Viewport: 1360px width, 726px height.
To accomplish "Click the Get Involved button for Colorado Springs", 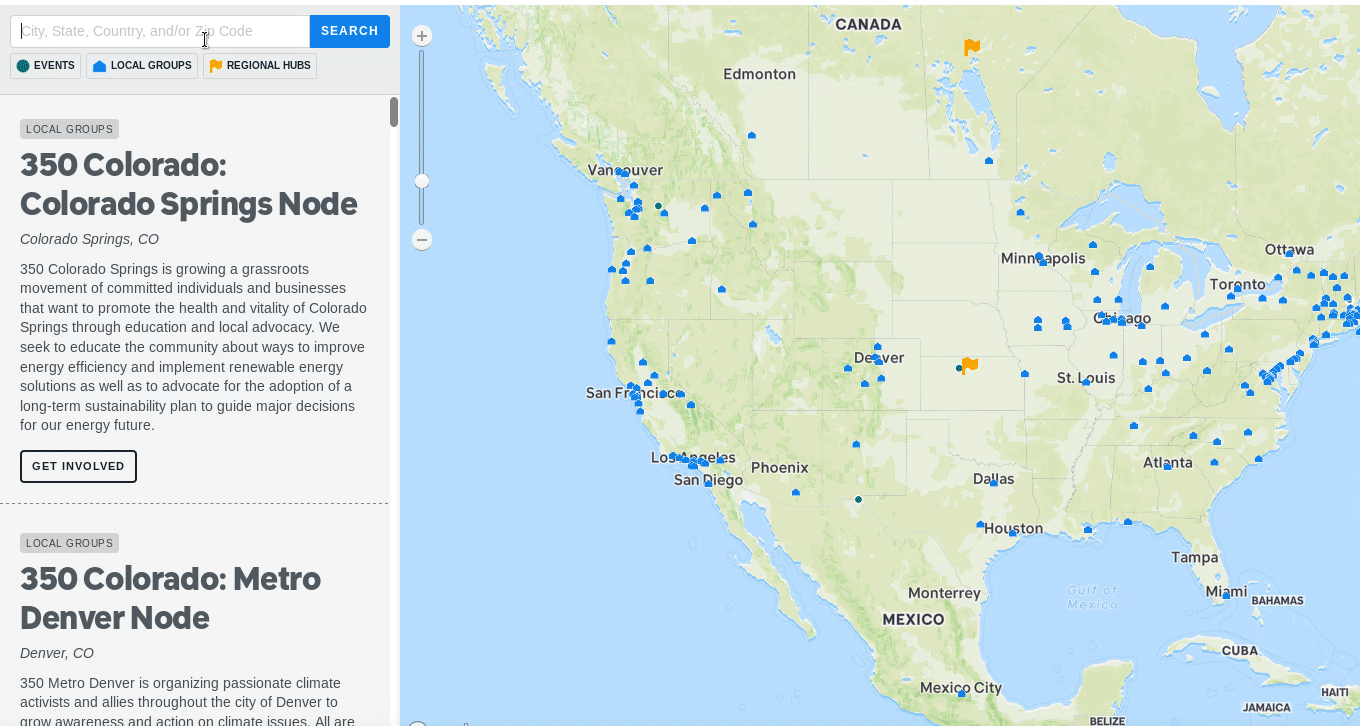I will click(78, 466).
